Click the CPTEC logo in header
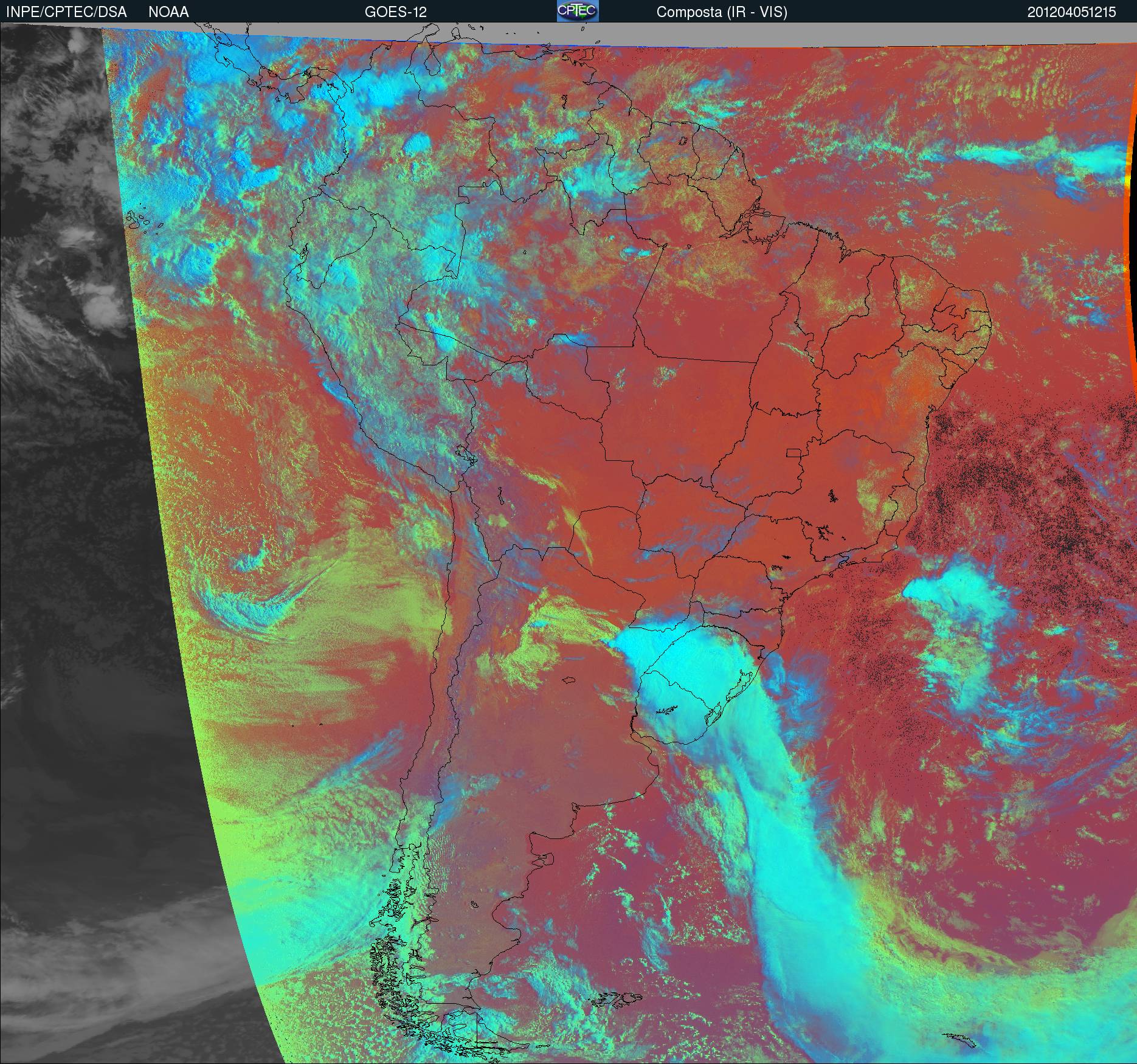This screenshot has width=1137, height=1064. (x=578, y=11)
